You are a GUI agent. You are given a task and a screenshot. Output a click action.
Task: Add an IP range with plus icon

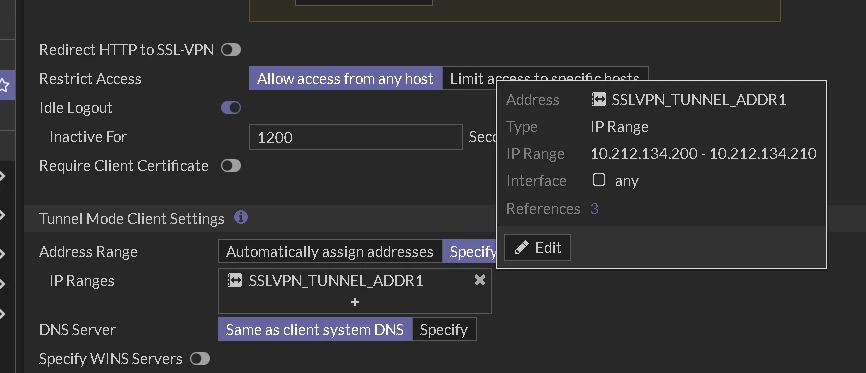tap(355, 302)
